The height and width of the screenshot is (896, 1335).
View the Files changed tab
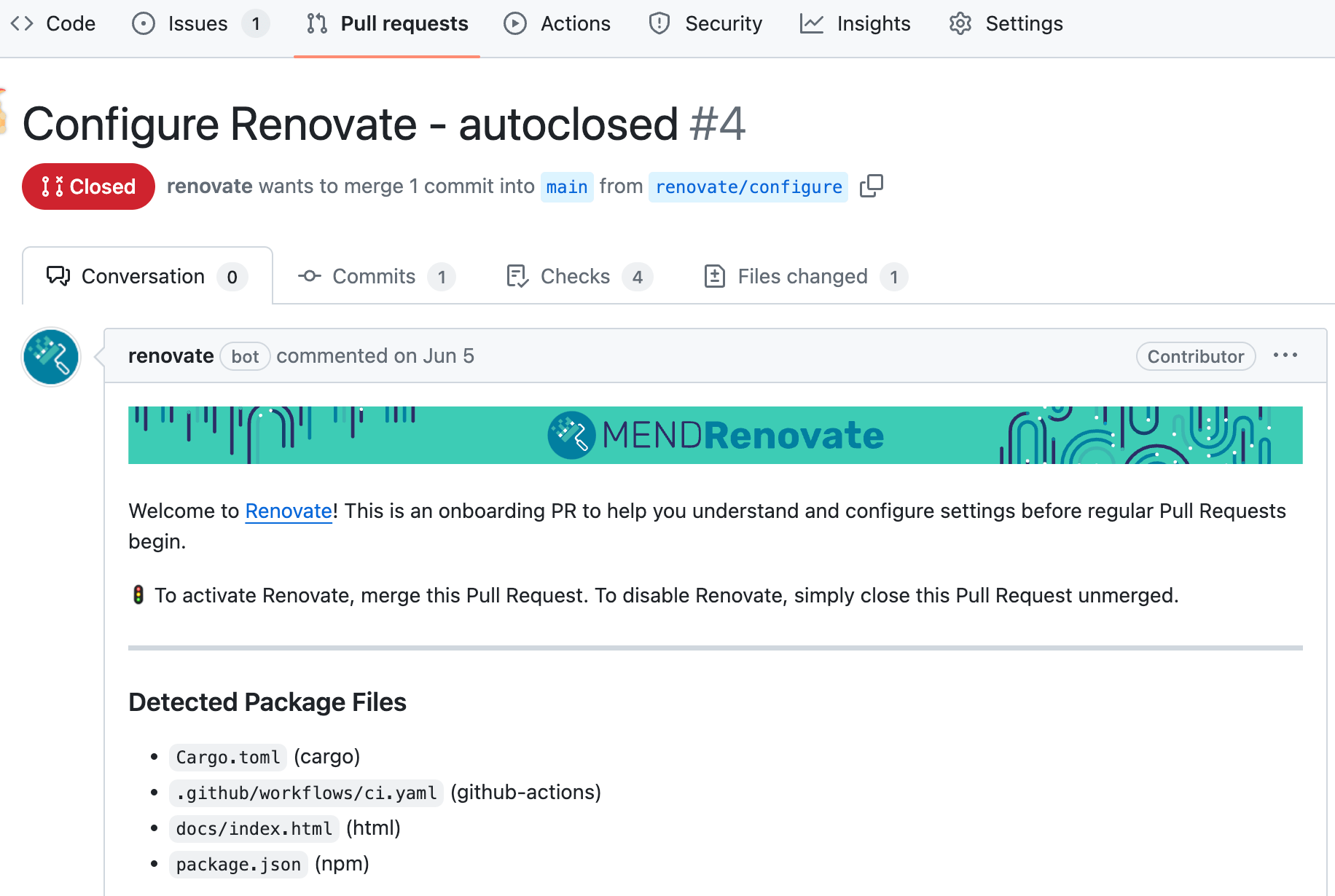806,276
